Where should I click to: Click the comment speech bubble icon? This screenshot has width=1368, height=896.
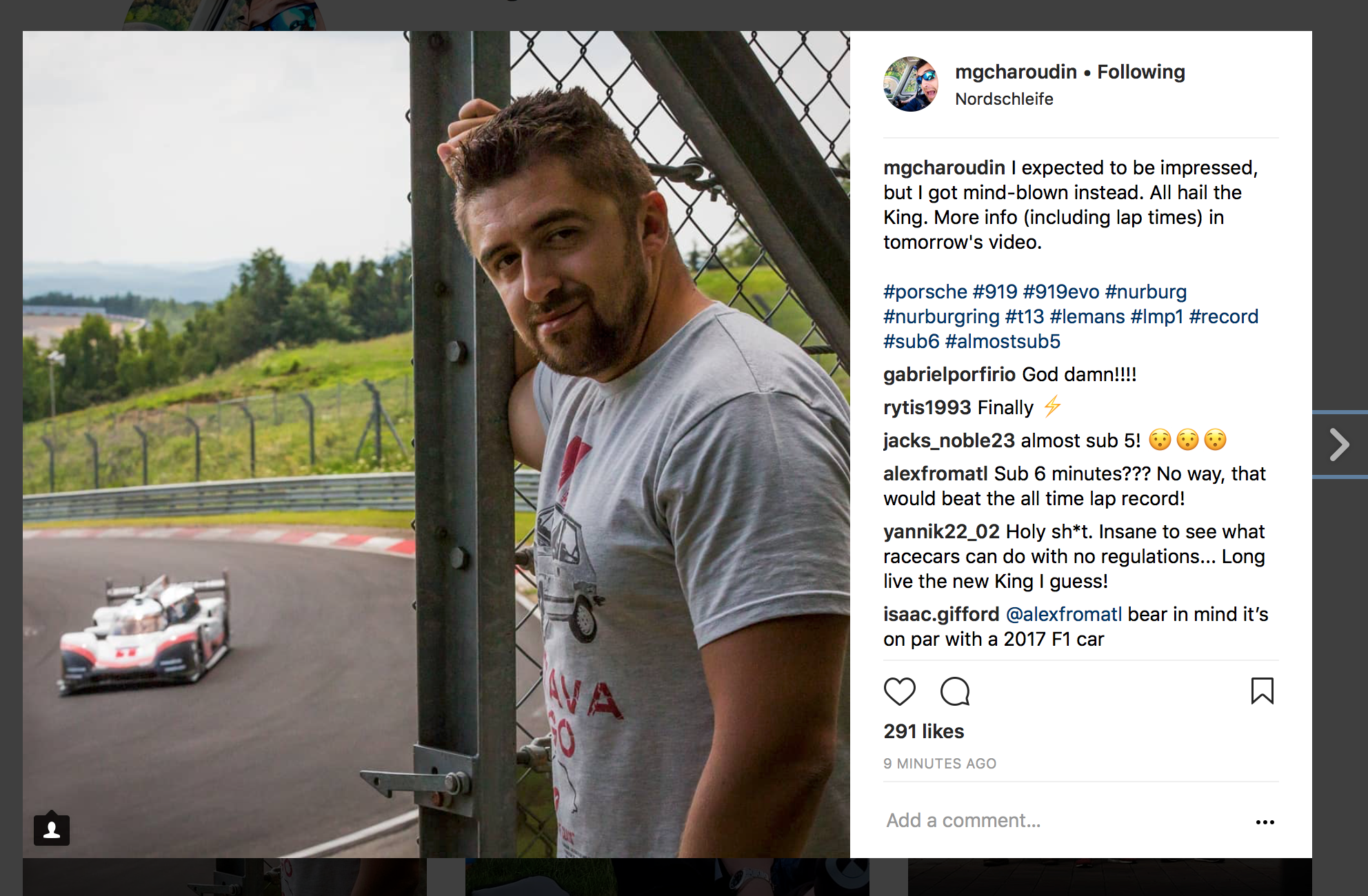click(x=955, y=691)
